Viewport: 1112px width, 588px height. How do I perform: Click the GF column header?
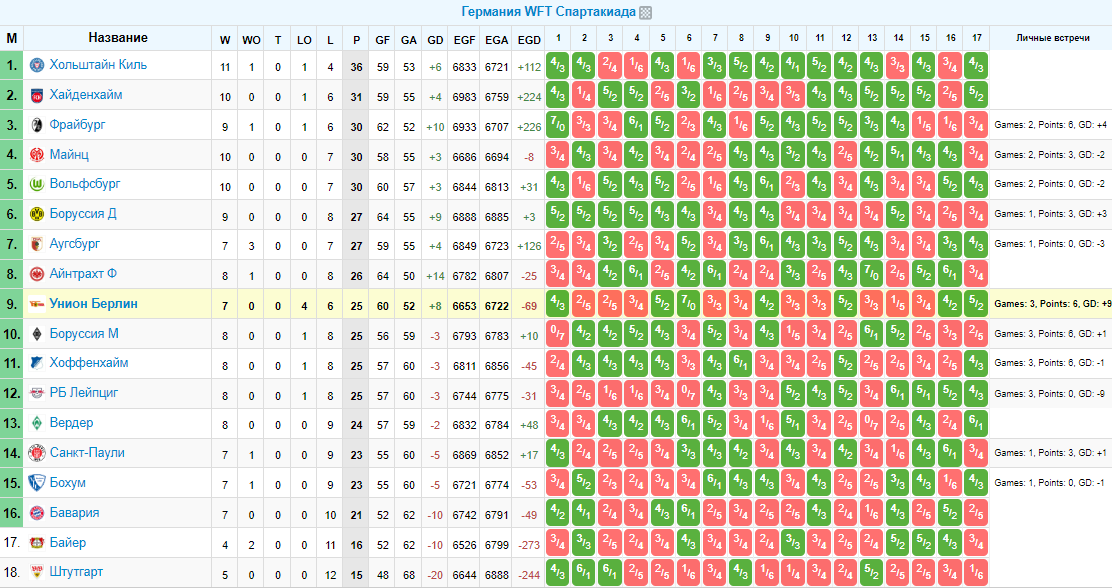click(x=383, y=40)
